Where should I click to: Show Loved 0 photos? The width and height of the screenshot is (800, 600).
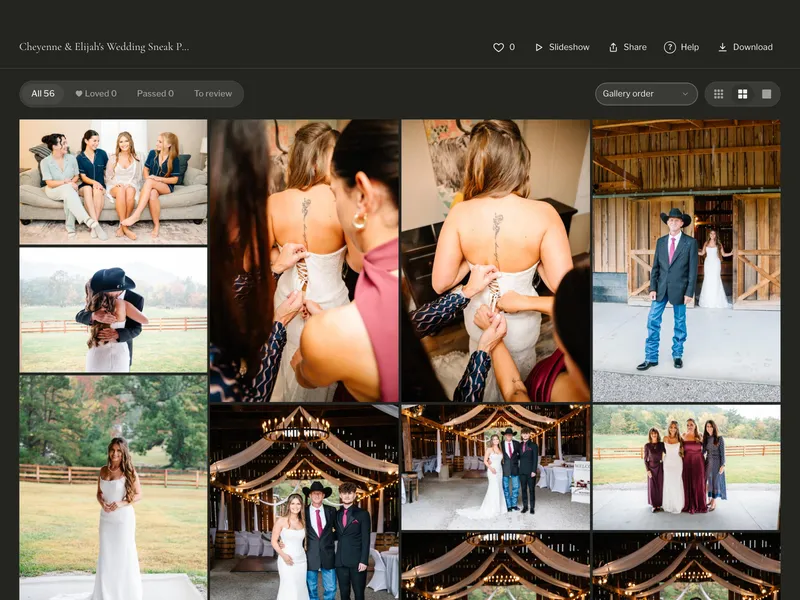coord(96,94)
